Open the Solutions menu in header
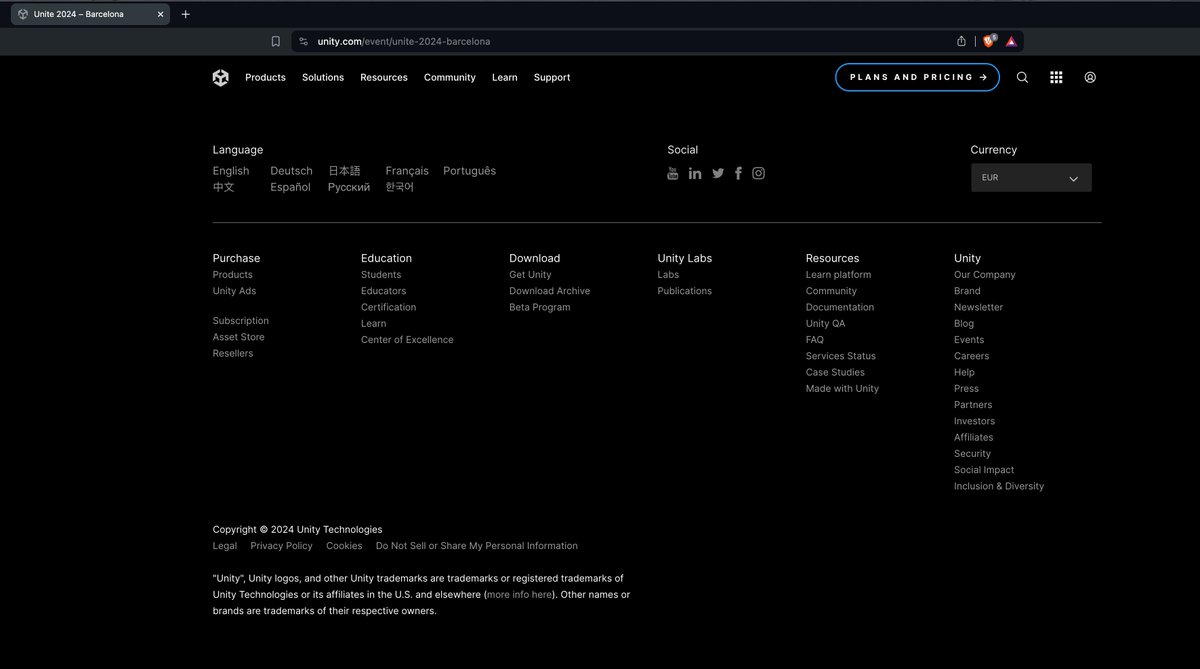This screenshot has width=1200, height=669. pos(323,77)
